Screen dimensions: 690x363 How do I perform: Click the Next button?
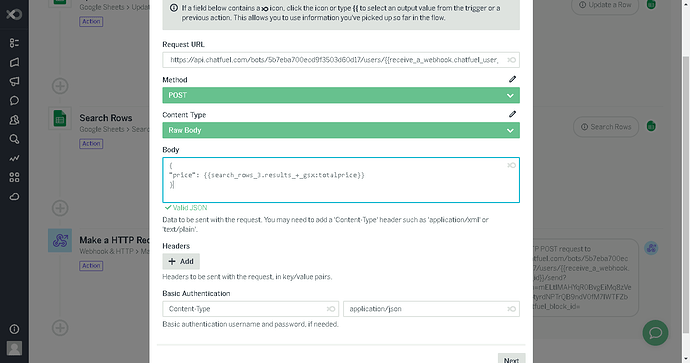coord(511,359)
